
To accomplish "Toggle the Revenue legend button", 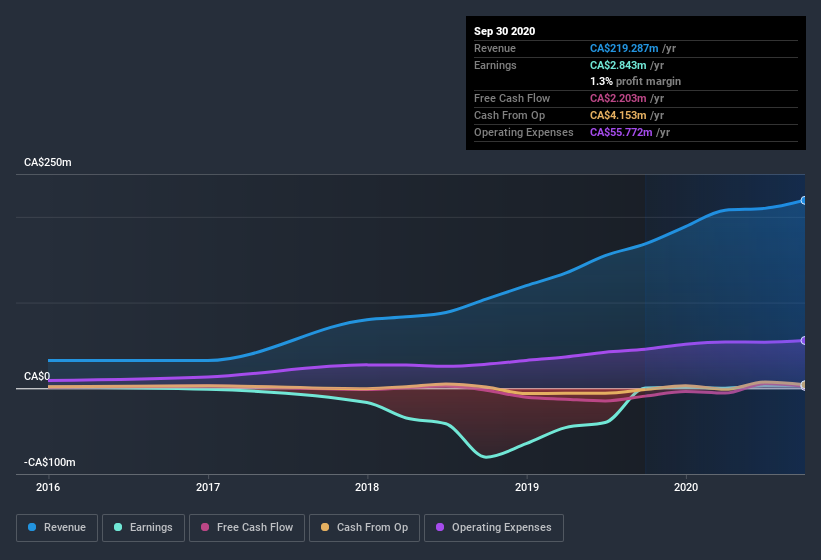I will click(57, 528).
